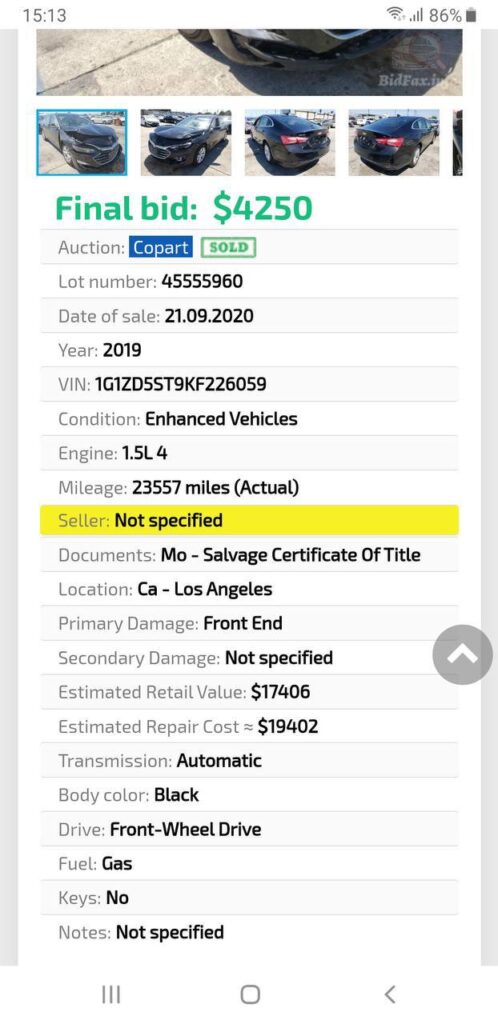Tap the scroll-to-top arrow button

point(463,654)
